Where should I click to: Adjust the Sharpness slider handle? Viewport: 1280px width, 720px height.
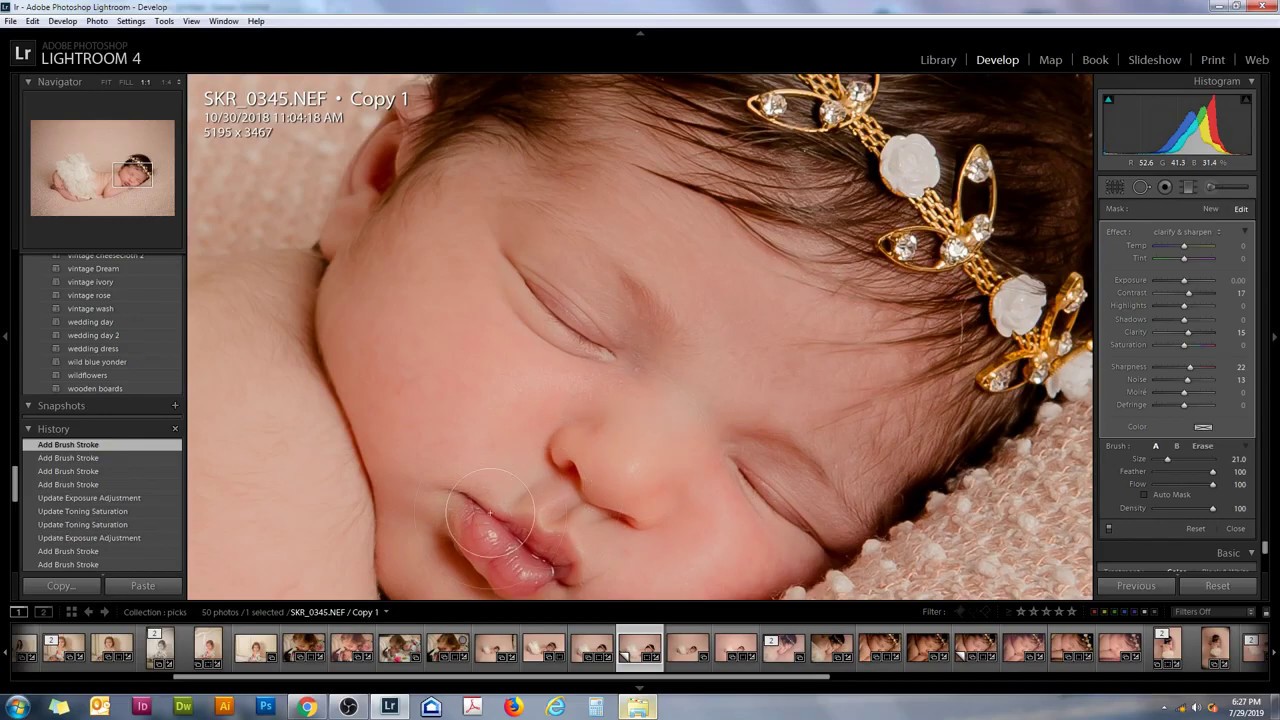coord(1190,367)
